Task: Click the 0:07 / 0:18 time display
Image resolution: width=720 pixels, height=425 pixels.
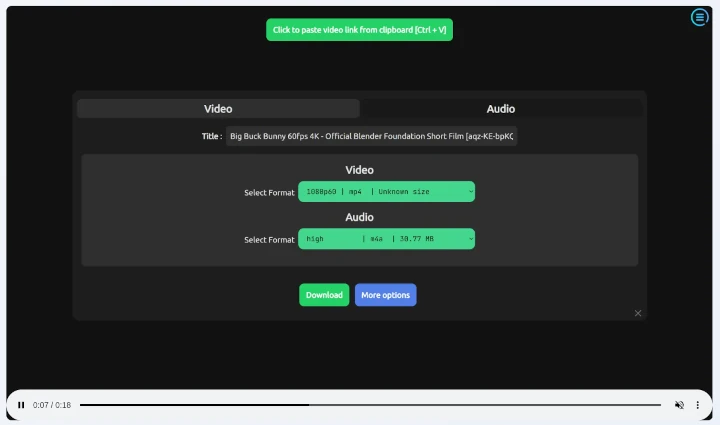Action: point(52,405)
